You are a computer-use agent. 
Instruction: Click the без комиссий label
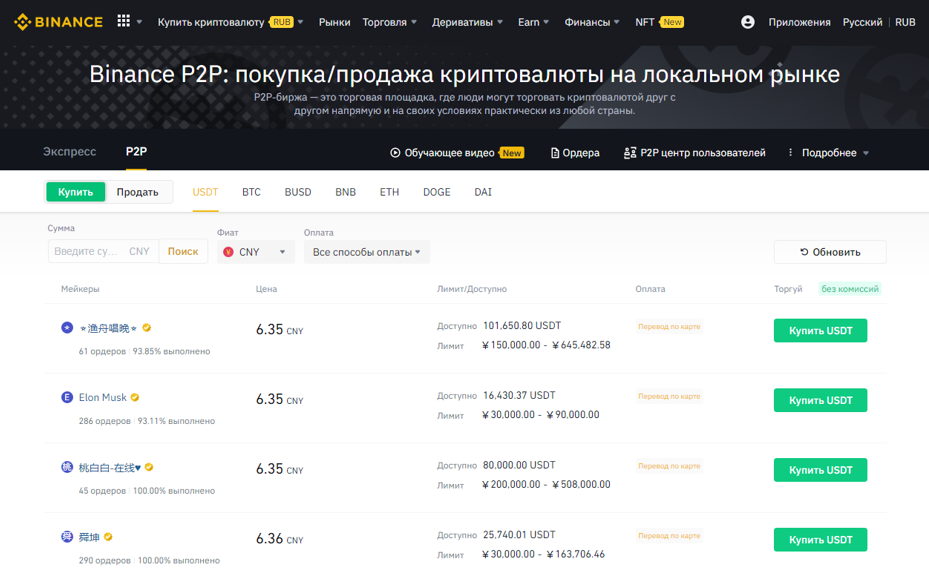(850, 288)
